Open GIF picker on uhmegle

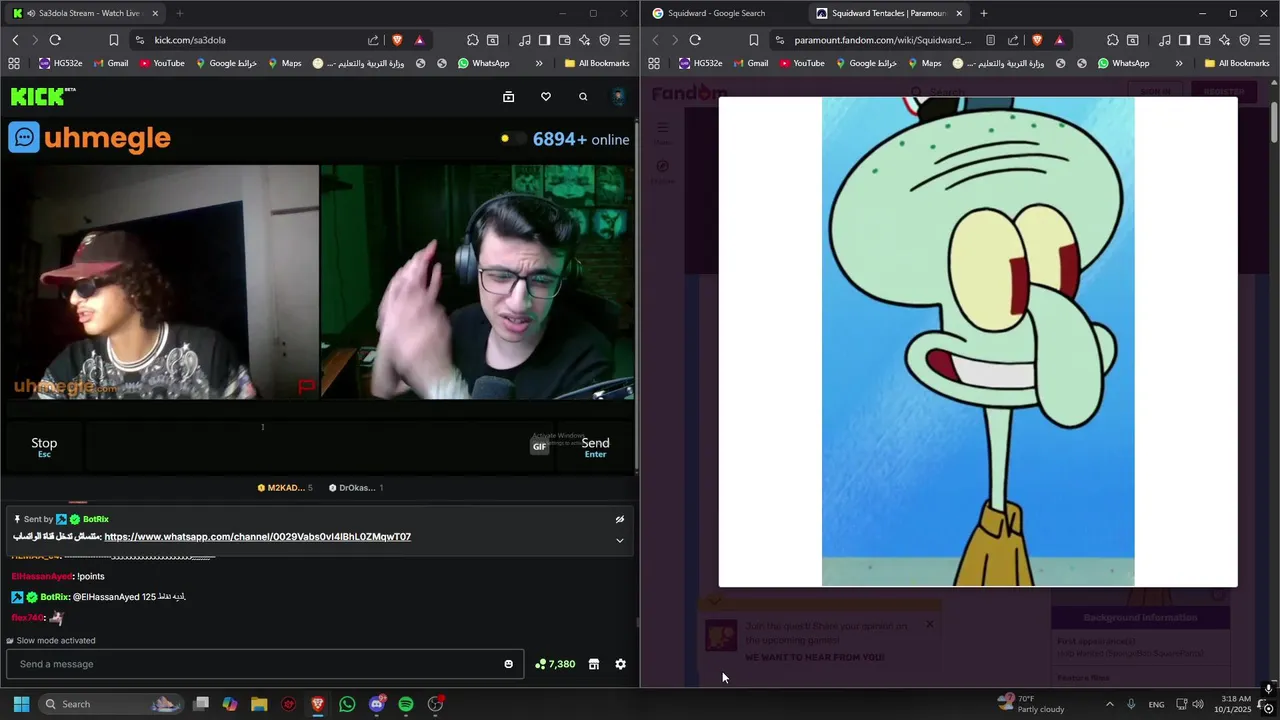coord(539,446)
